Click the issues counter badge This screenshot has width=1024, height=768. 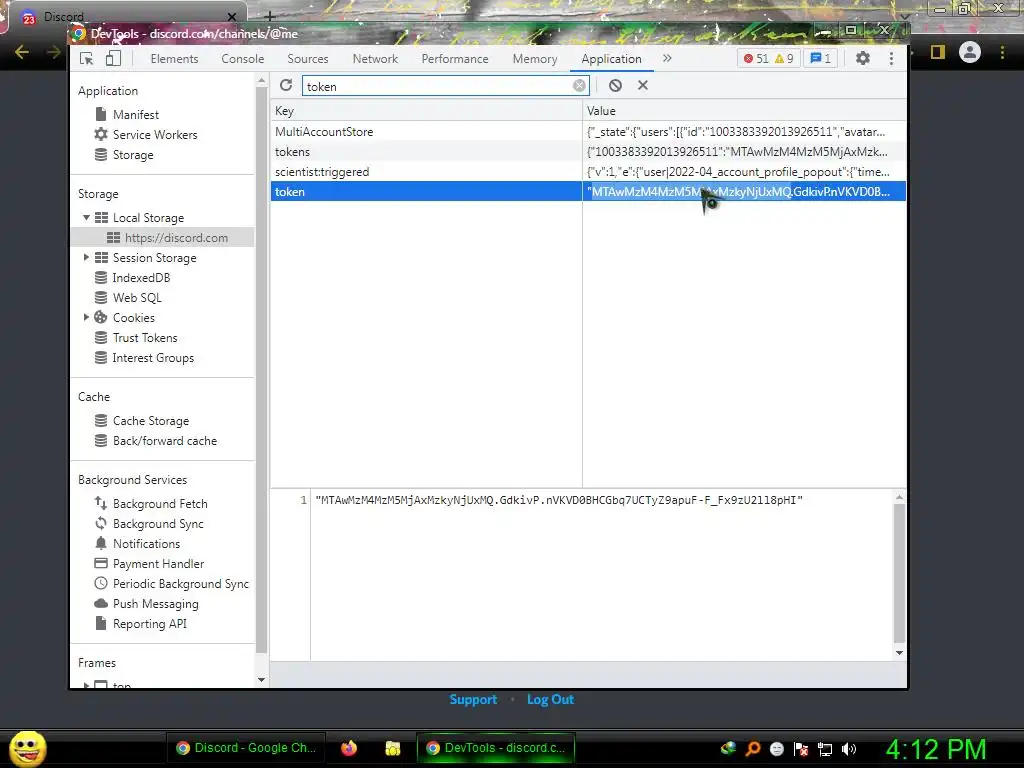click(x=821, y=59)
